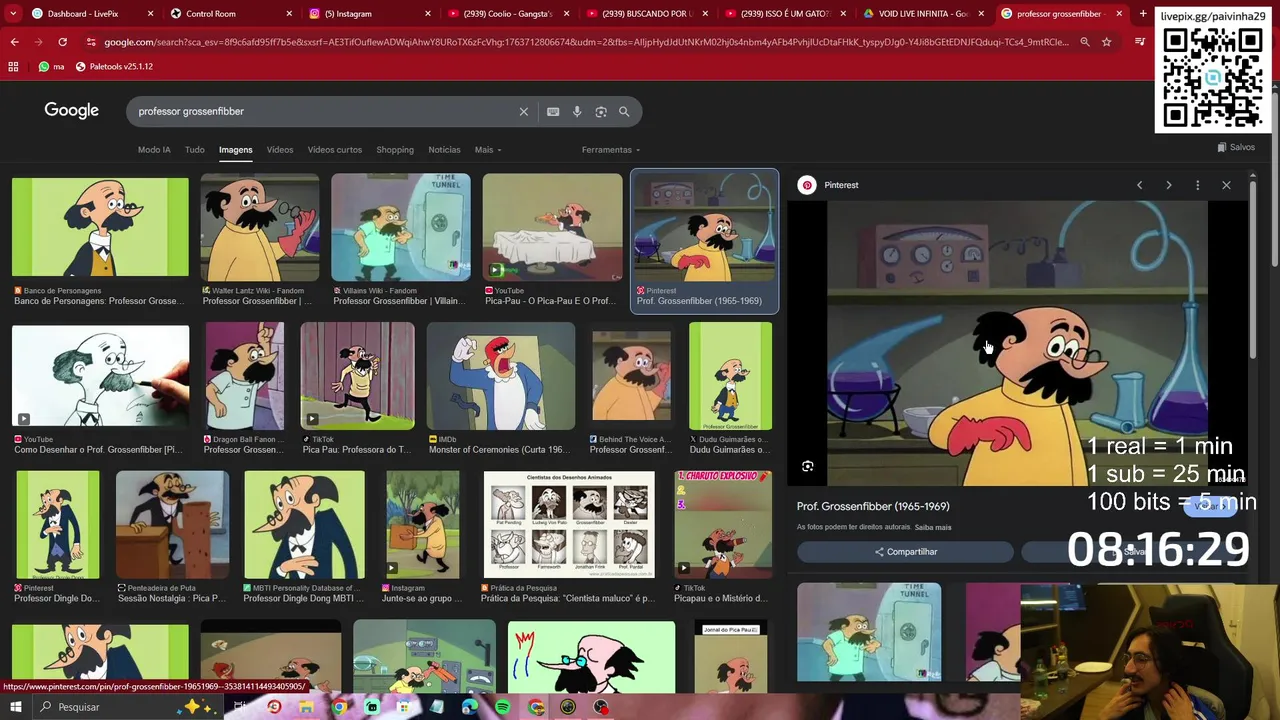Click the preview panel vertical scrollbar
Image resolution: width=1280 pixels, height=720 pixels.
click(x=1251, y=270)
